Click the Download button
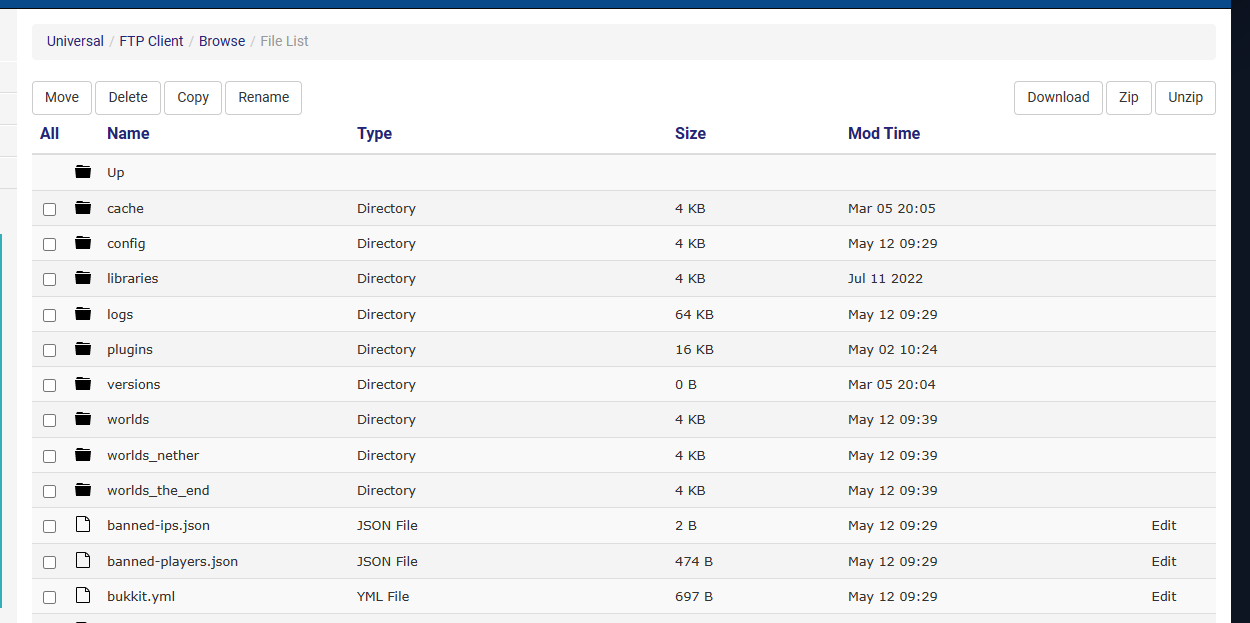 (1058, 98)
